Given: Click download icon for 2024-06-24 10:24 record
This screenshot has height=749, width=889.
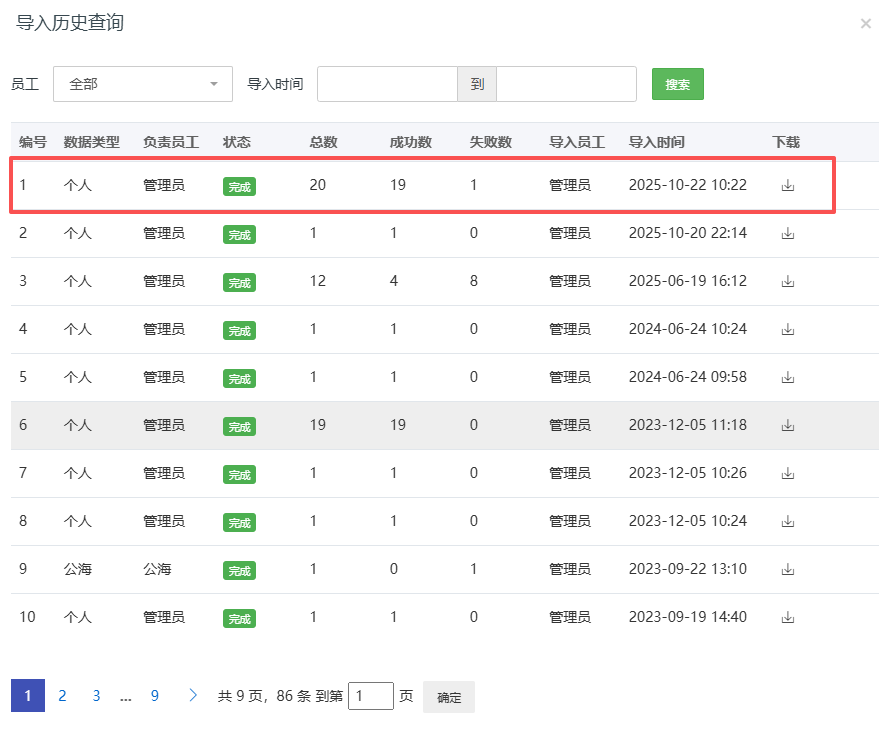Looking at the screenshot, I should tap(787, 329).
